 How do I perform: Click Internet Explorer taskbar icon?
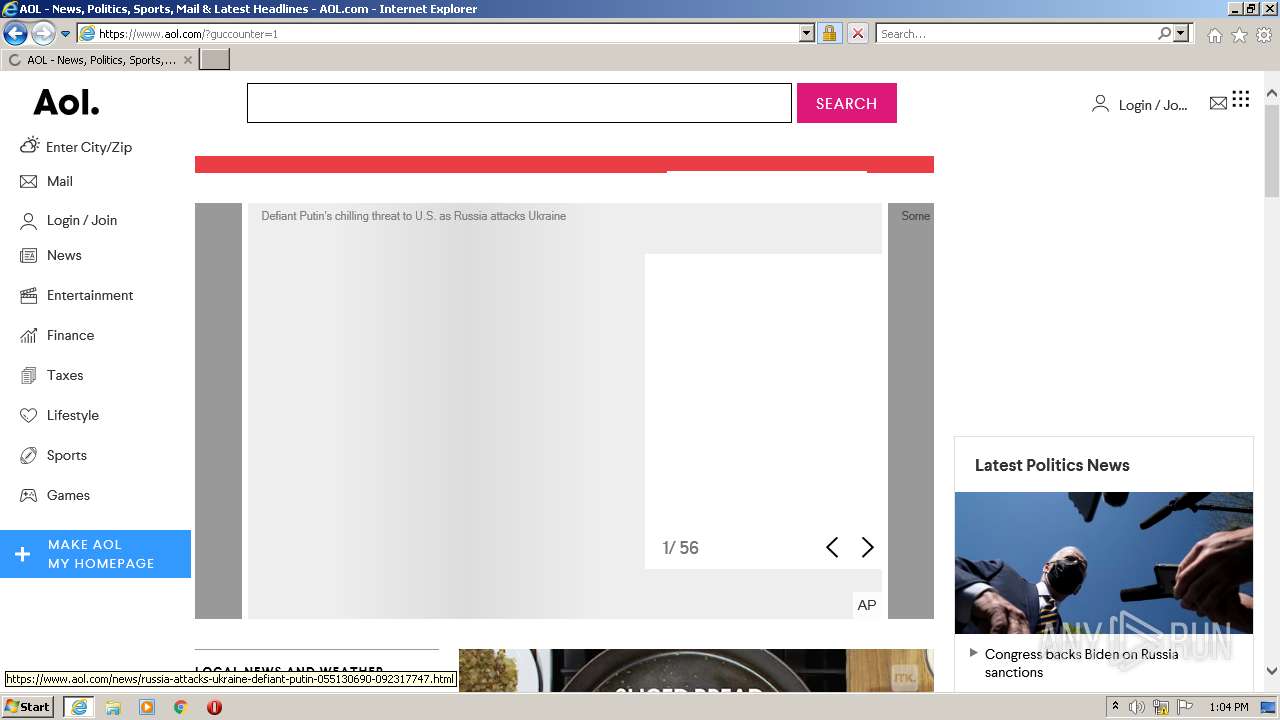[x=79, y=707]
